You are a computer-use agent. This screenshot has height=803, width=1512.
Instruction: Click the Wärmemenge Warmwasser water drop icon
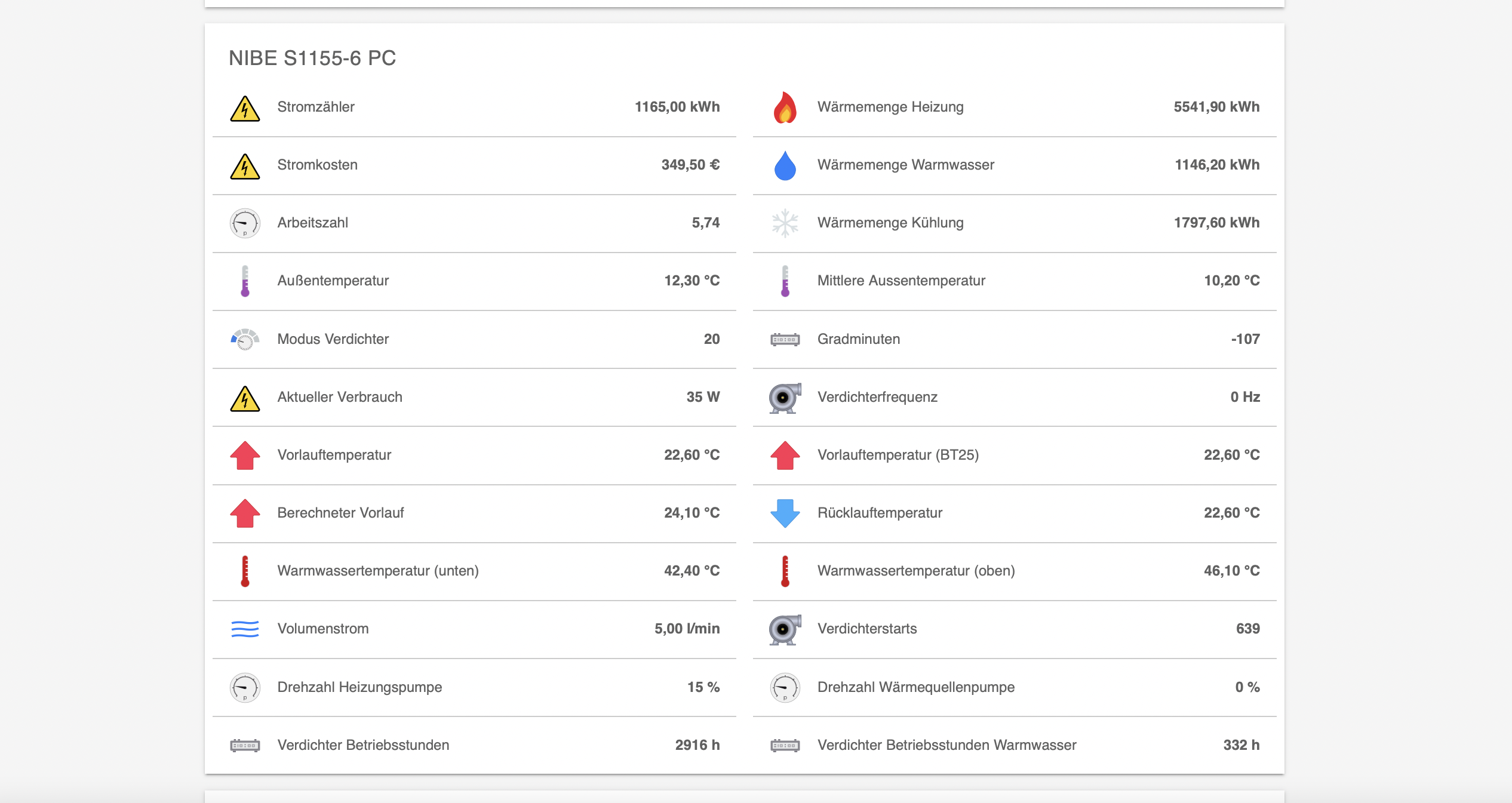click(x=785, y=165)
